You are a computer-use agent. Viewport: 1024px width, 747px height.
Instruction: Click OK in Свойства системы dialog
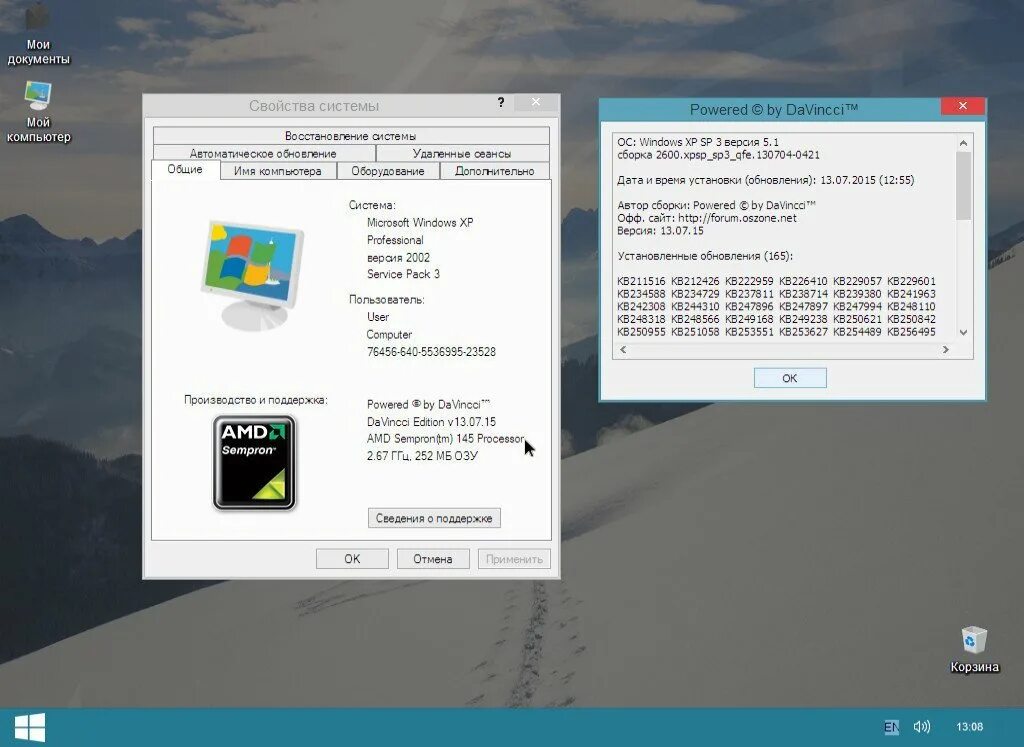[352, 559]
